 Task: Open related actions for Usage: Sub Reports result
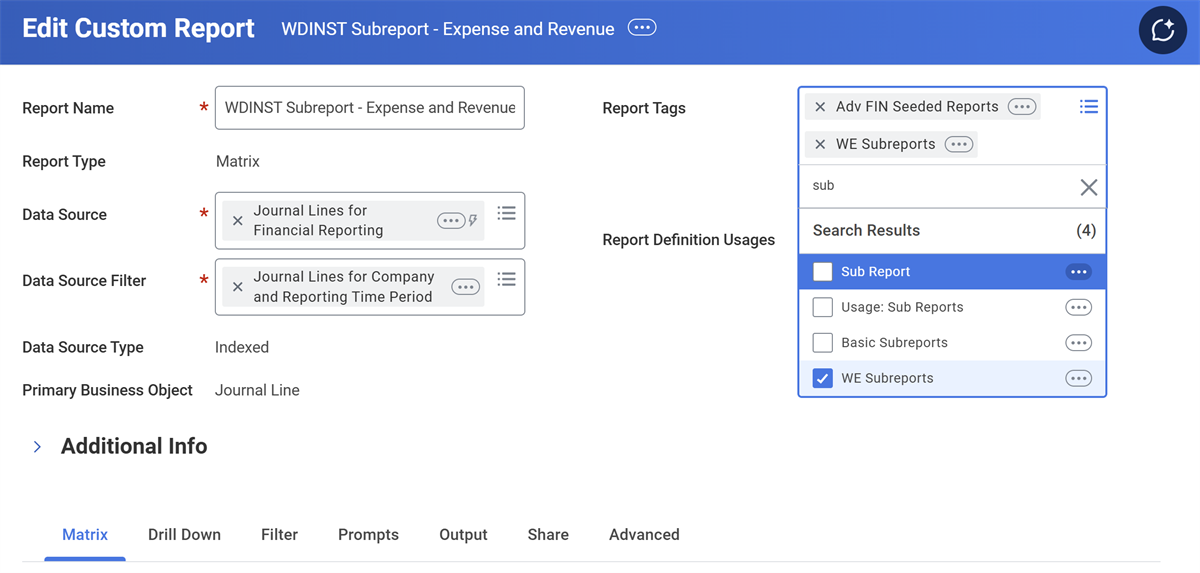(x=1078, y=307)
